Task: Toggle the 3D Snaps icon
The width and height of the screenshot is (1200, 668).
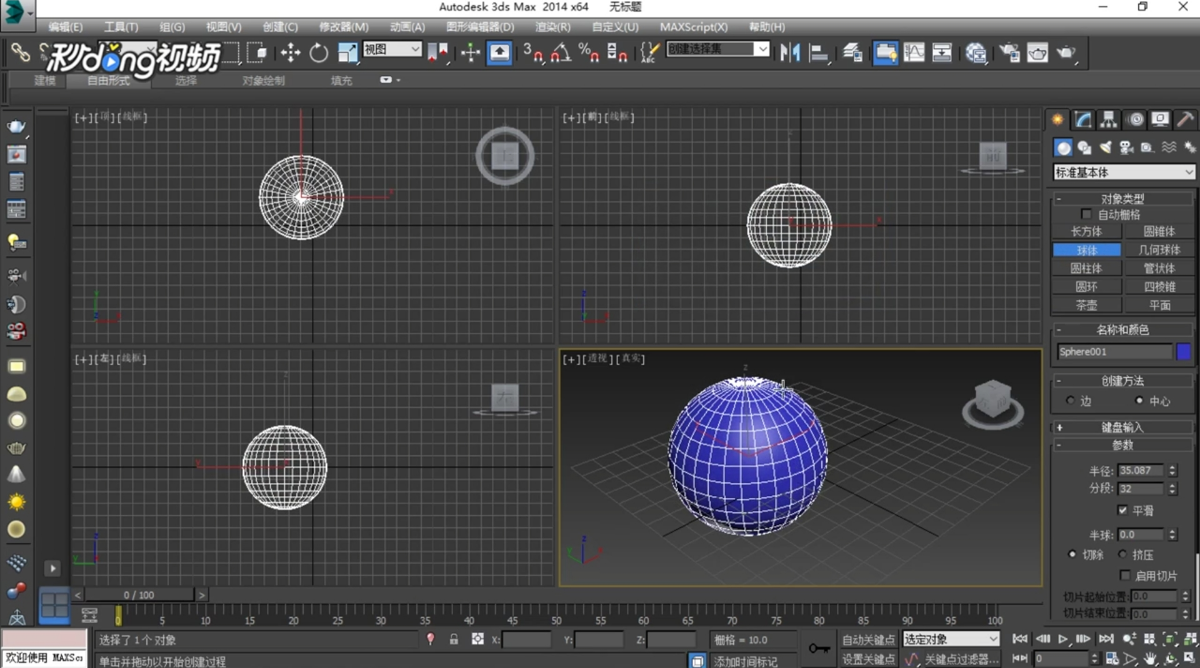Action: [x=533, y=53]
